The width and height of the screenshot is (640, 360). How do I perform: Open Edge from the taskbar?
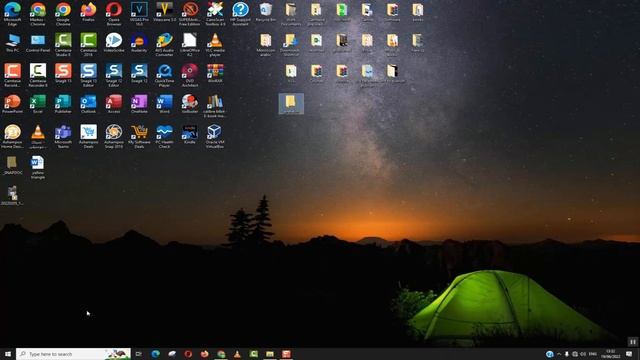[x=156, y=354]
